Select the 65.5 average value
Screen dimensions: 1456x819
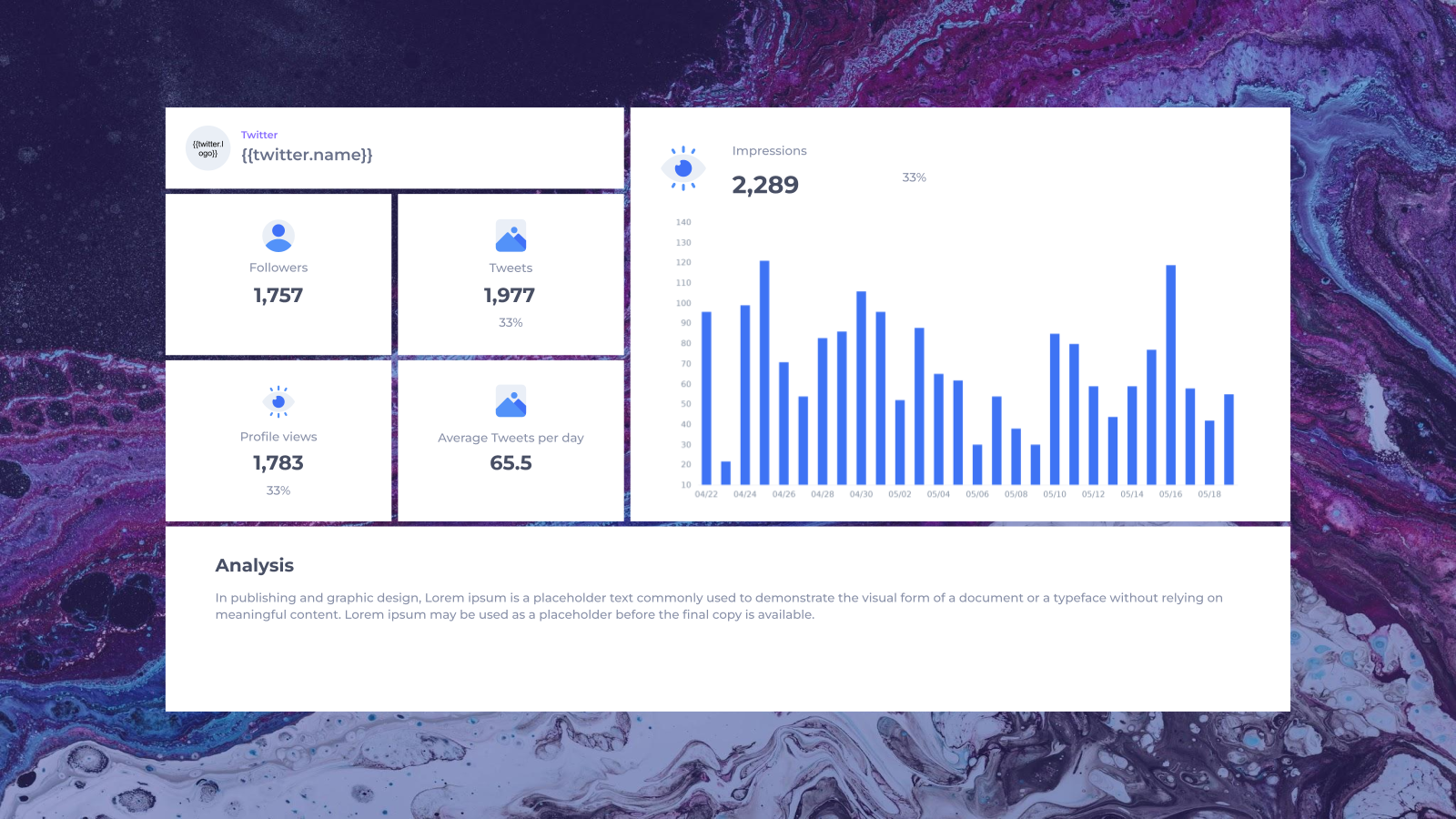(x=511, y=463)
